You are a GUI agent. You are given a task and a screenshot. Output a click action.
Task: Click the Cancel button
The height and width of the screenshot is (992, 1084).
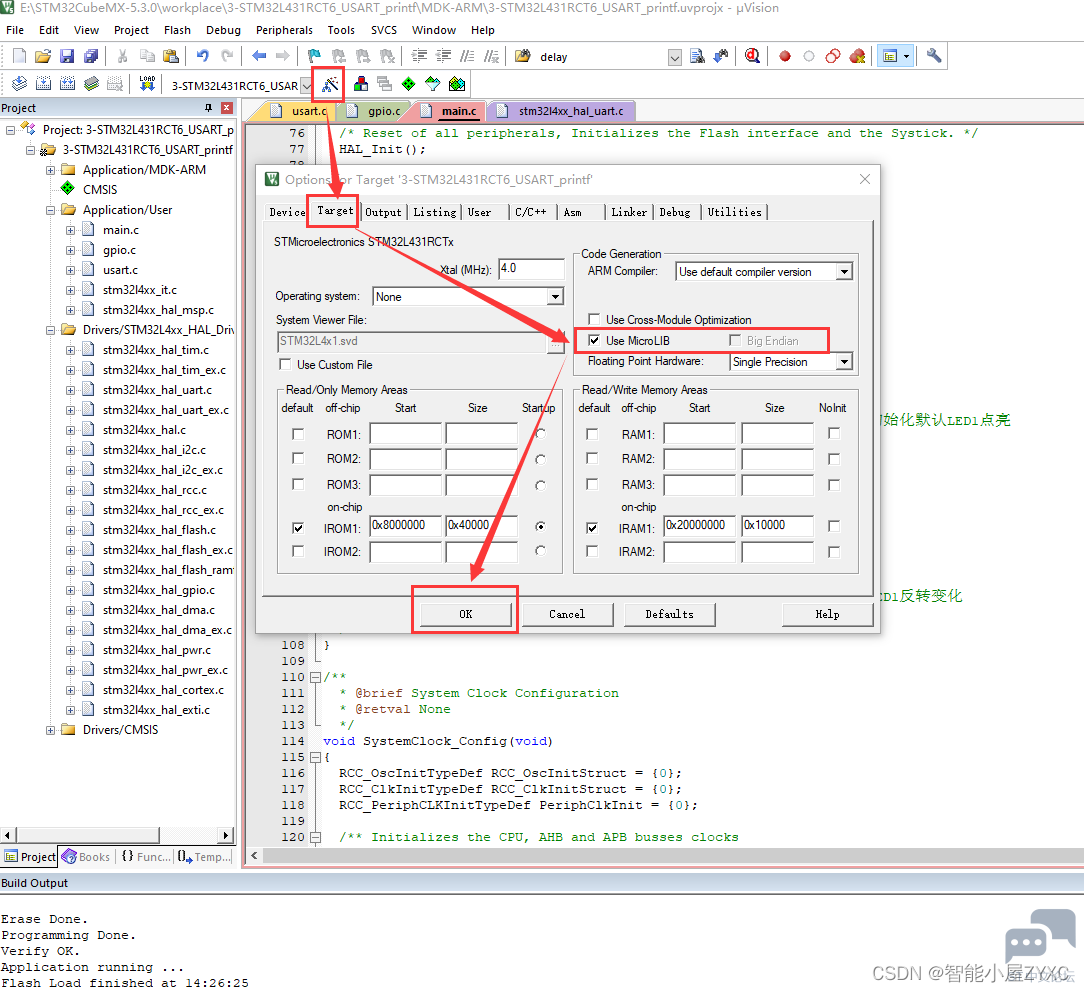coord(567,614)
